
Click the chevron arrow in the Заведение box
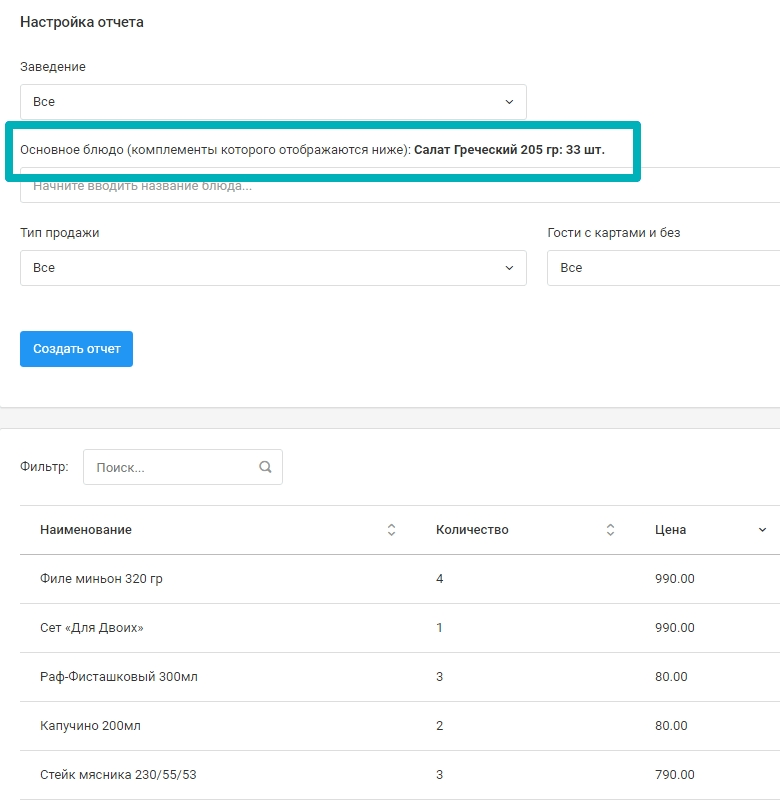point(509,102)
